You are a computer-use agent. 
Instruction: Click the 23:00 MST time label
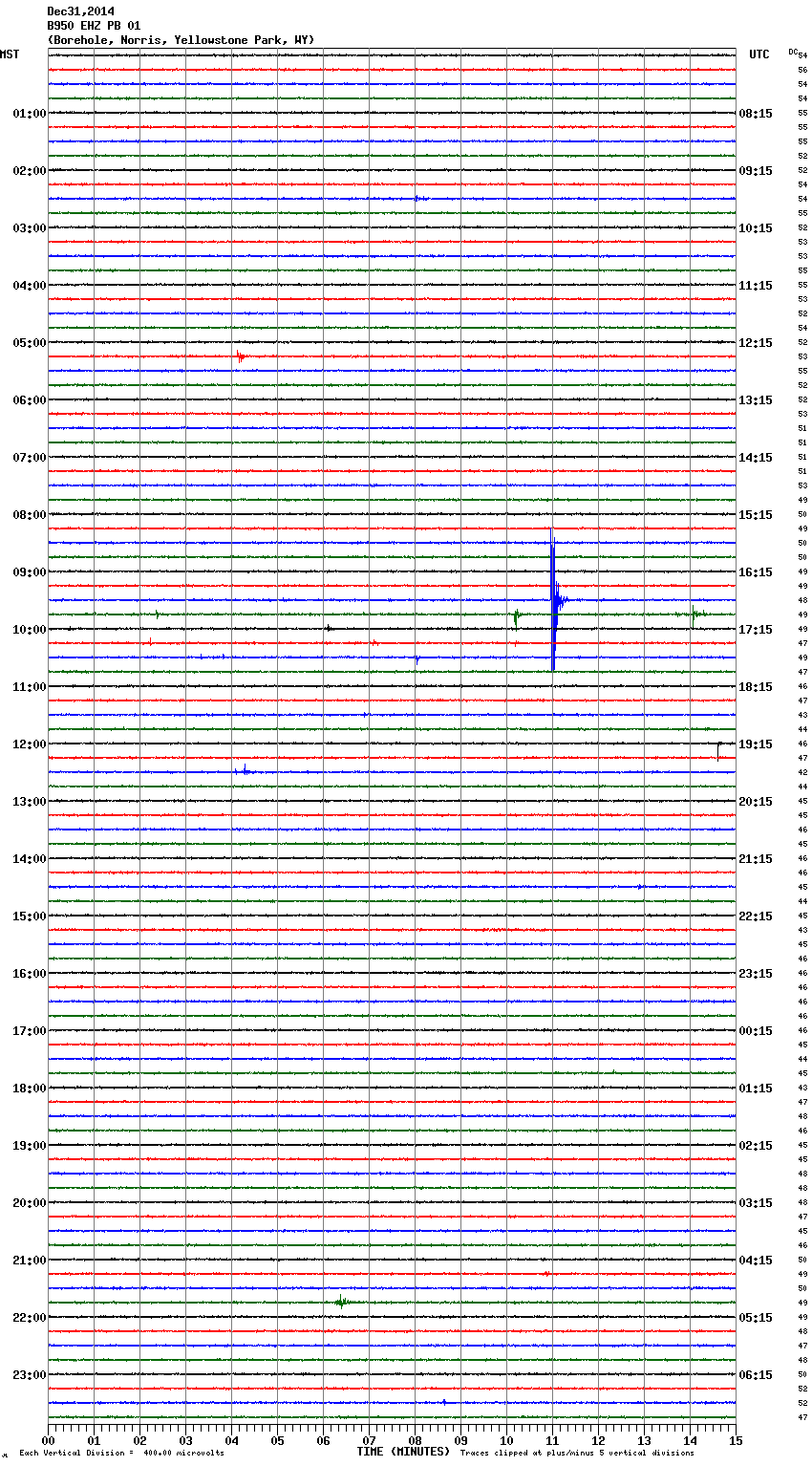(29, 1375)
